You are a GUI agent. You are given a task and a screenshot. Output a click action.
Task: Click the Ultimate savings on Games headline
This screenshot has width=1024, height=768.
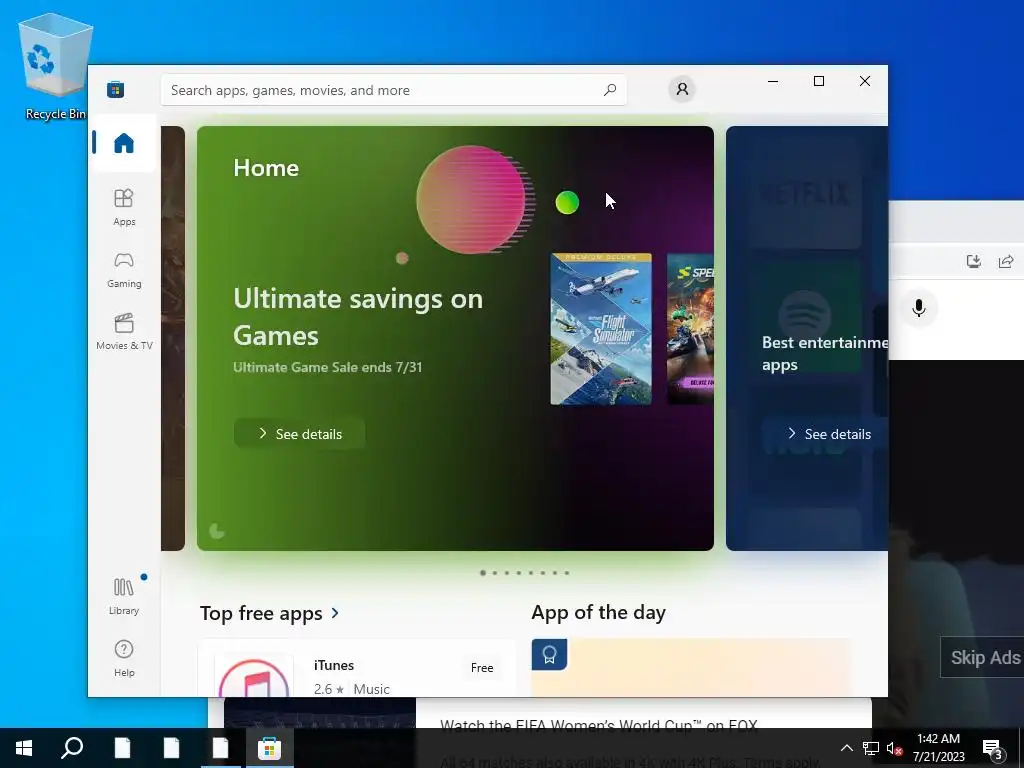358,317
